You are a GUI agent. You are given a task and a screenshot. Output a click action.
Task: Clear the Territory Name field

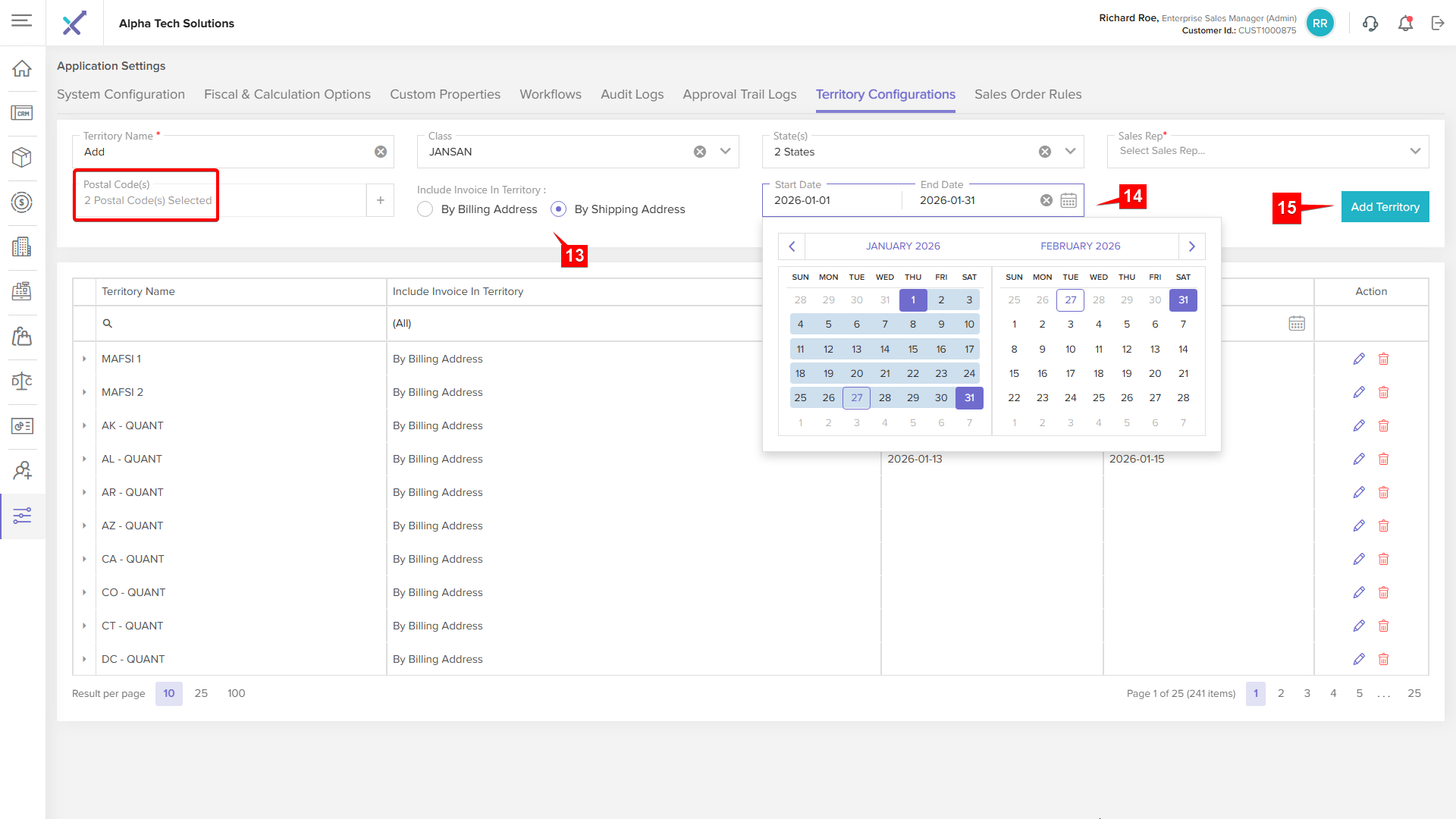point(381,152)
